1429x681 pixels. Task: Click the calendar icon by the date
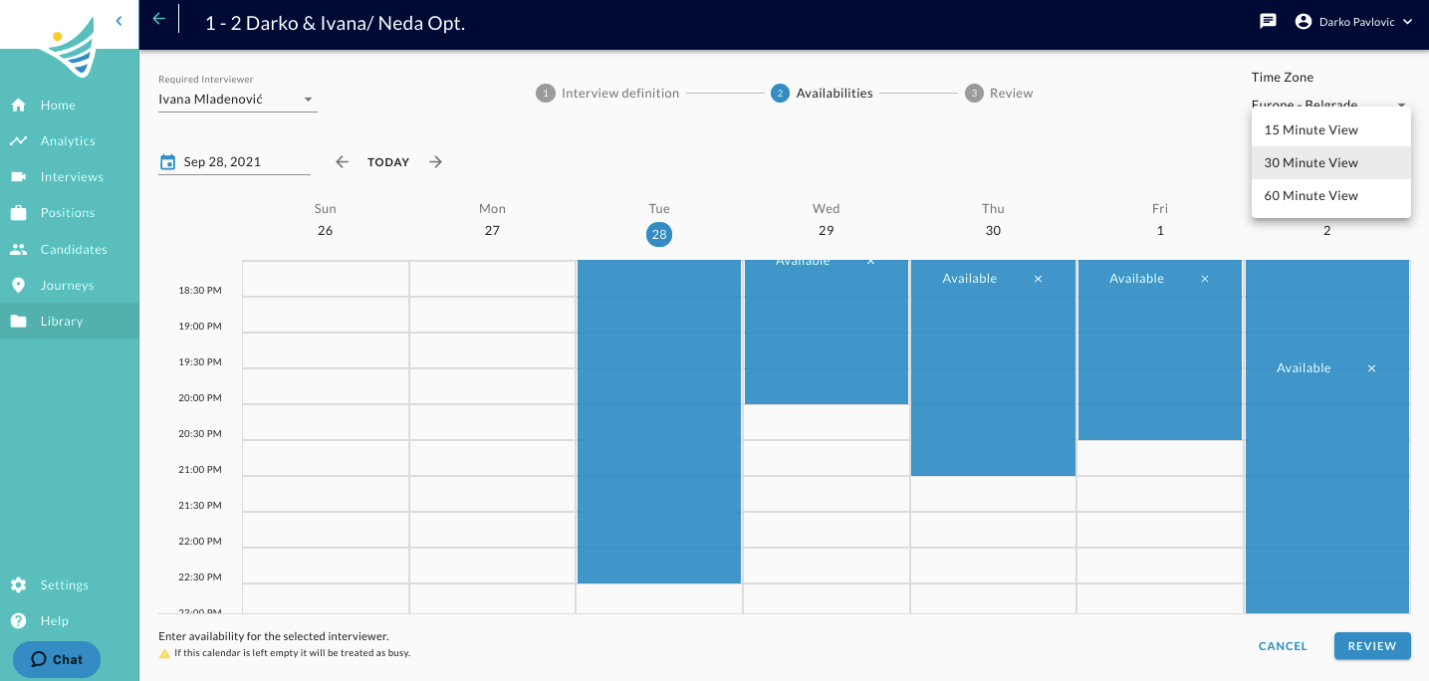tap(168, 162)
